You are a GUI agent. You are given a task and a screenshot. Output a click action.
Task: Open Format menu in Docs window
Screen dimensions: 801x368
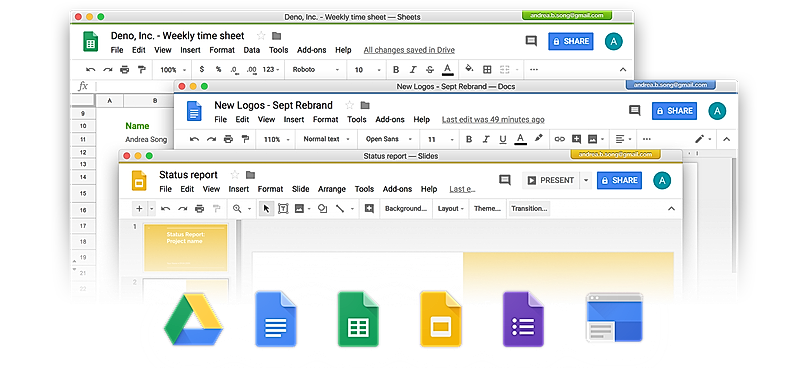325,120
